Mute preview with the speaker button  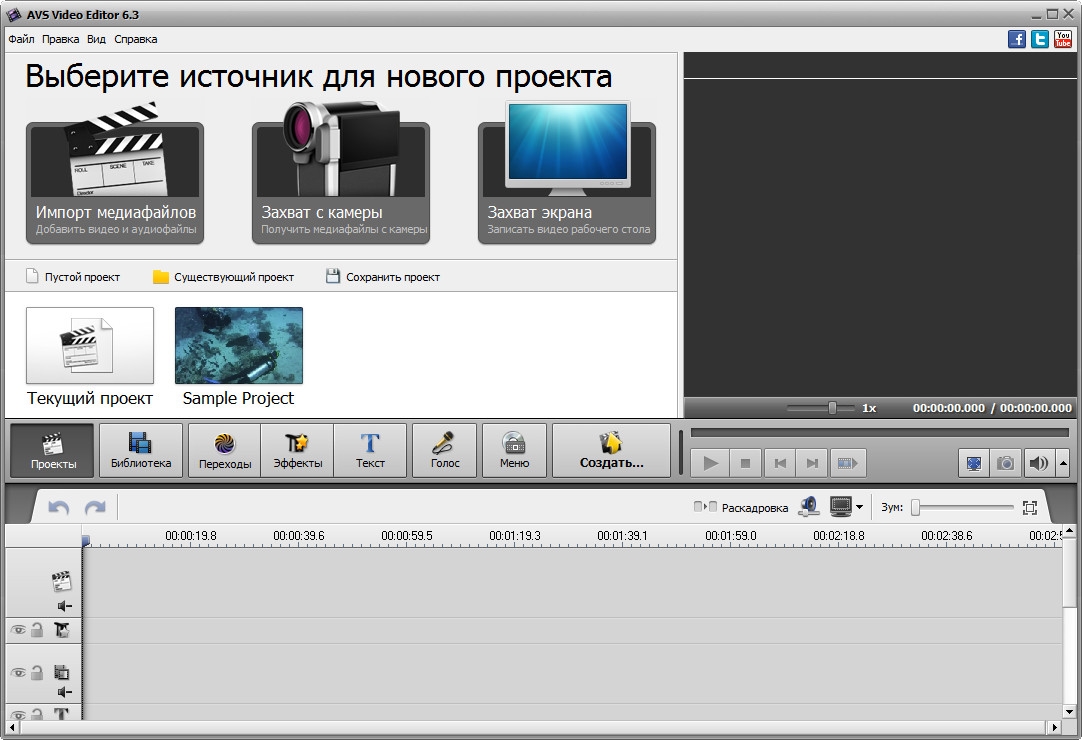pos(1038,463)
